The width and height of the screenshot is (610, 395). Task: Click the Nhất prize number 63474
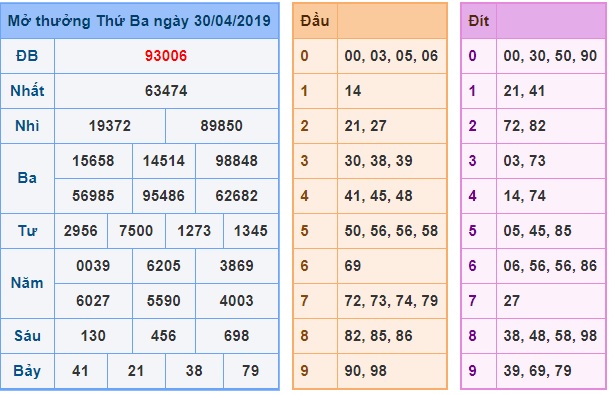point(166,91)
